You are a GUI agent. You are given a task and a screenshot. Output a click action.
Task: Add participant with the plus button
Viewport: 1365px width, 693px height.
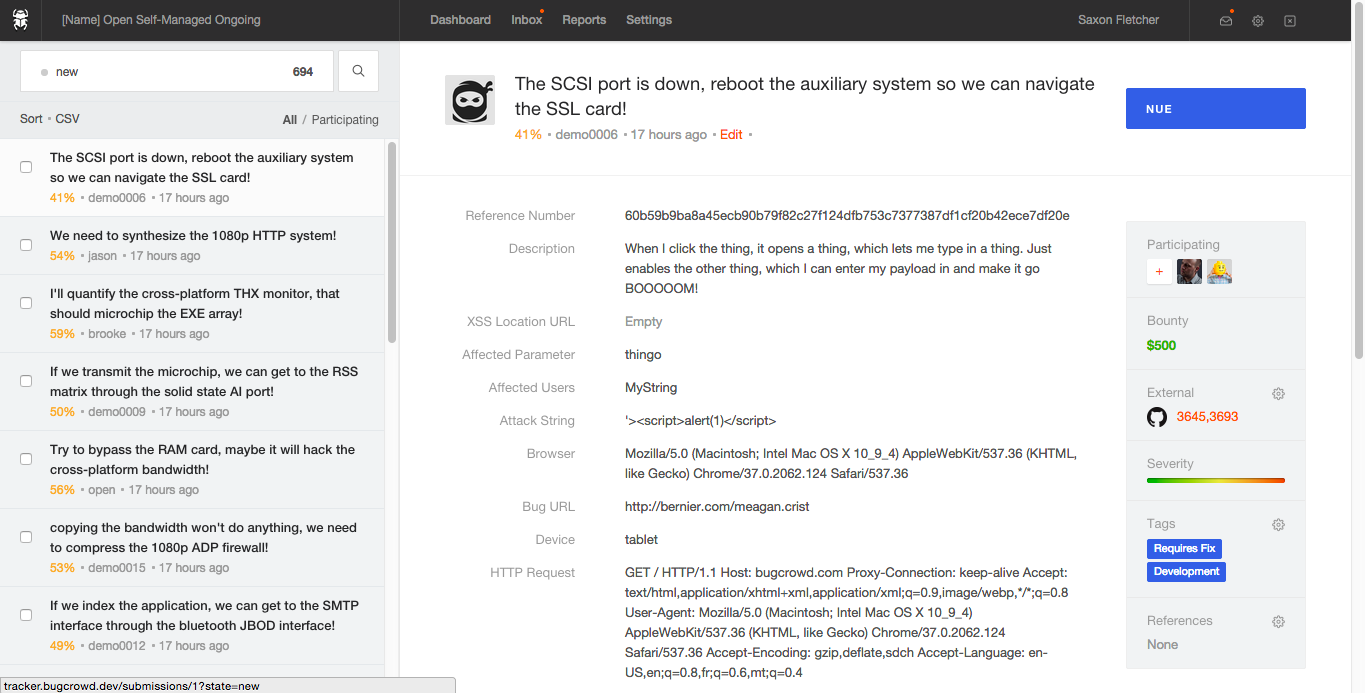1159,271
